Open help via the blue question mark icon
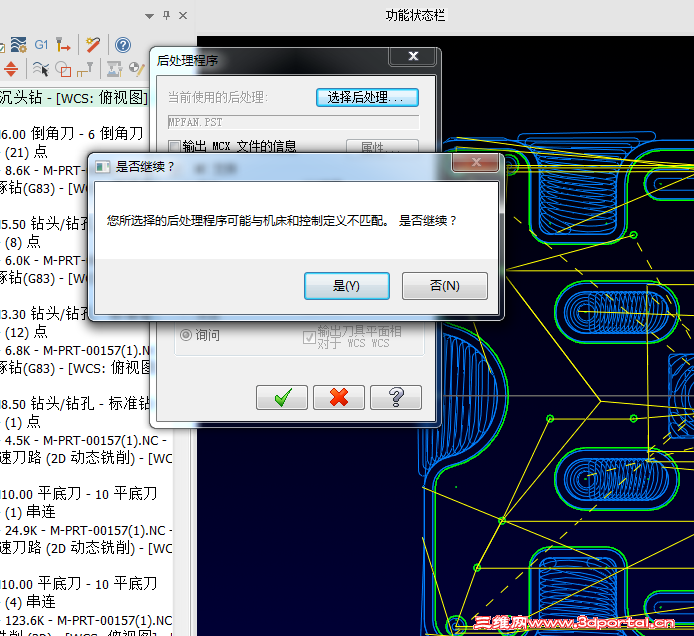Image resolution: width=694 pixels, height=636 pixels. 123,45
